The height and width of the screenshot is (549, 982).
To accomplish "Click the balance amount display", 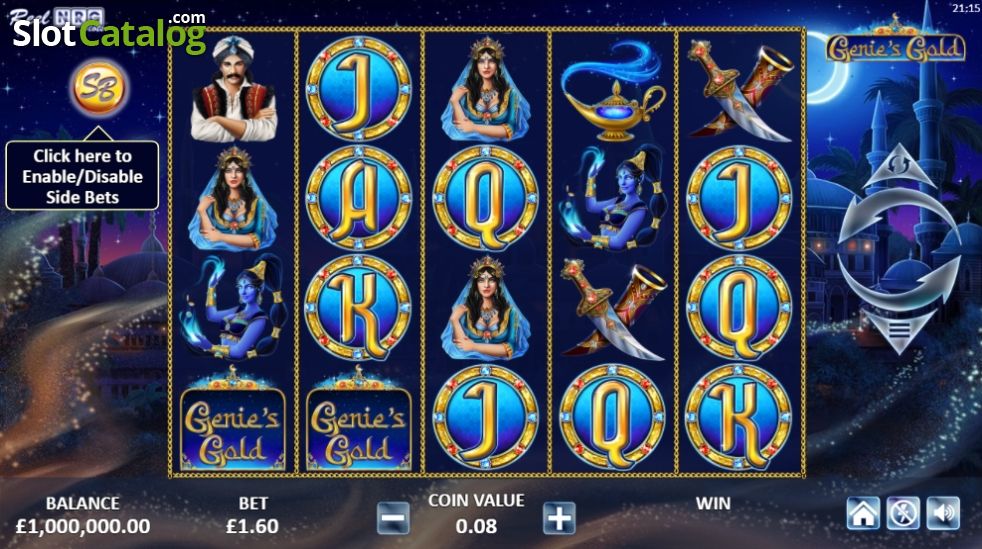I will click(83, 526).
